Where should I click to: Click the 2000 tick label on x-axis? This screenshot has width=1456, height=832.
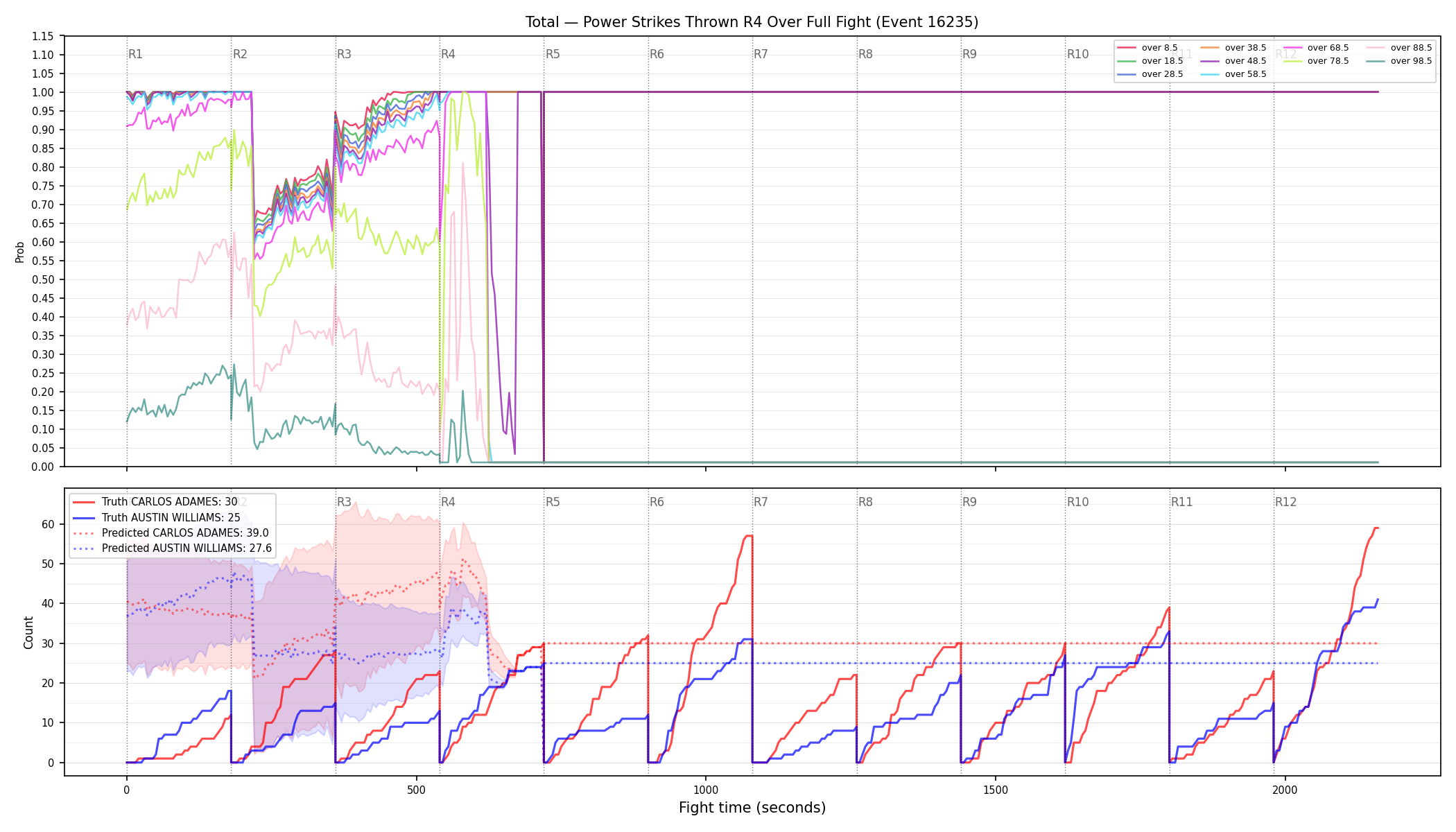click(x=1285, y=790)
